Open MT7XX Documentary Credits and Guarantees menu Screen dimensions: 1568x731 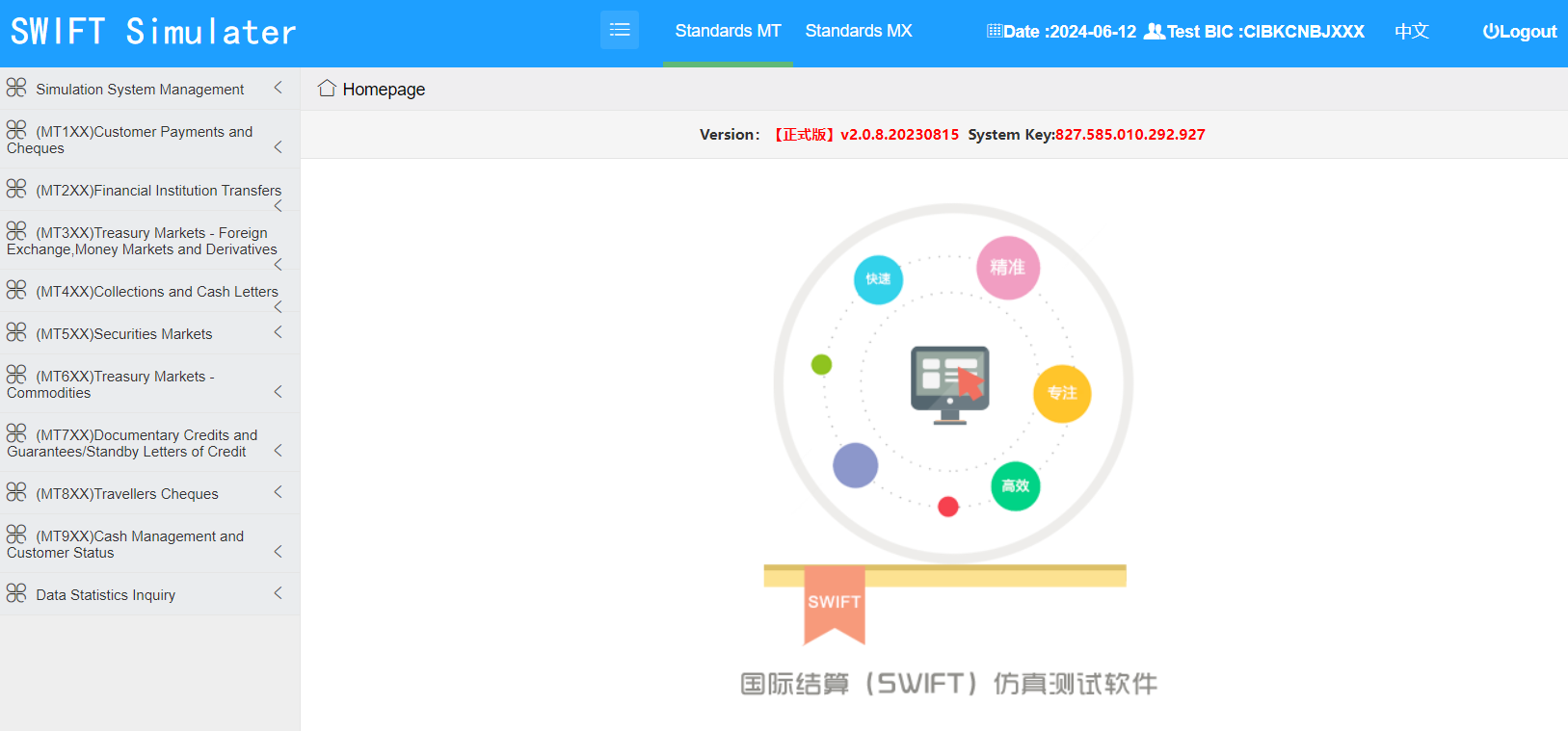click(149, 443)
